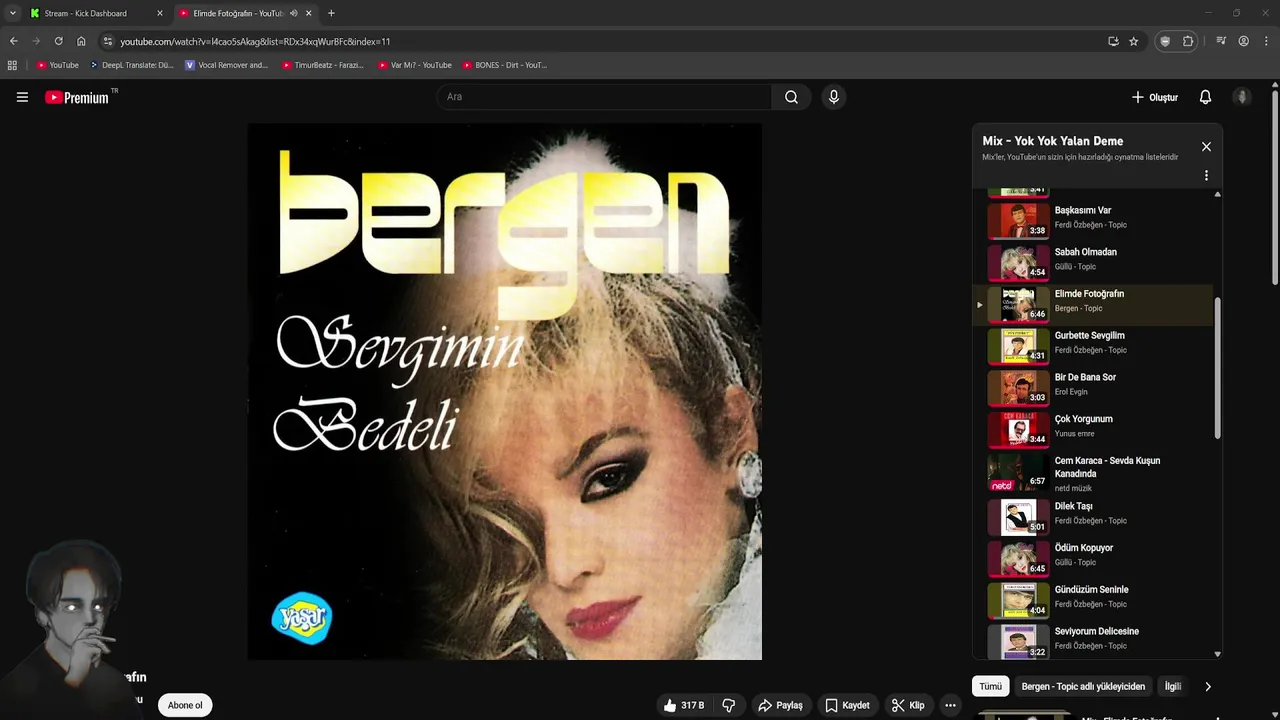
Task: Click in the Ara search field
Action: click(603, 97)
